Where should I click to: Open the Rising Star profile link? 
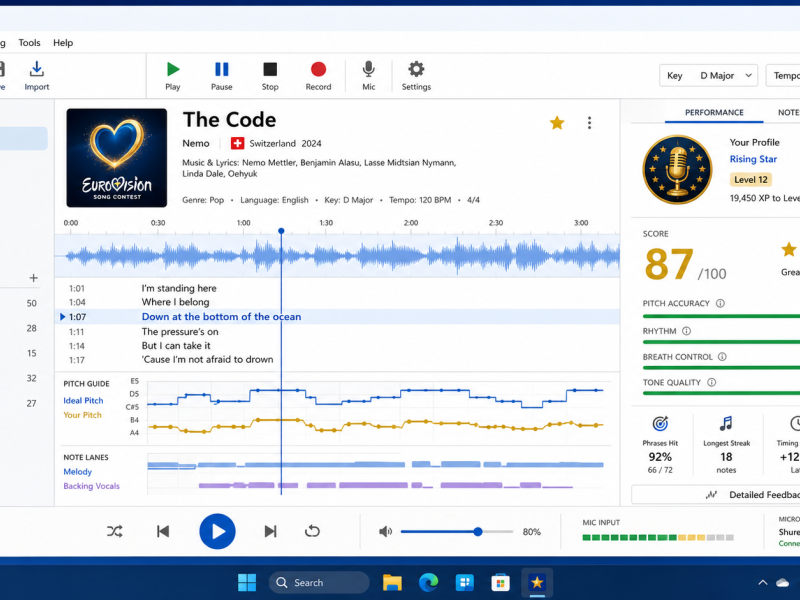[x=753, y=159]
